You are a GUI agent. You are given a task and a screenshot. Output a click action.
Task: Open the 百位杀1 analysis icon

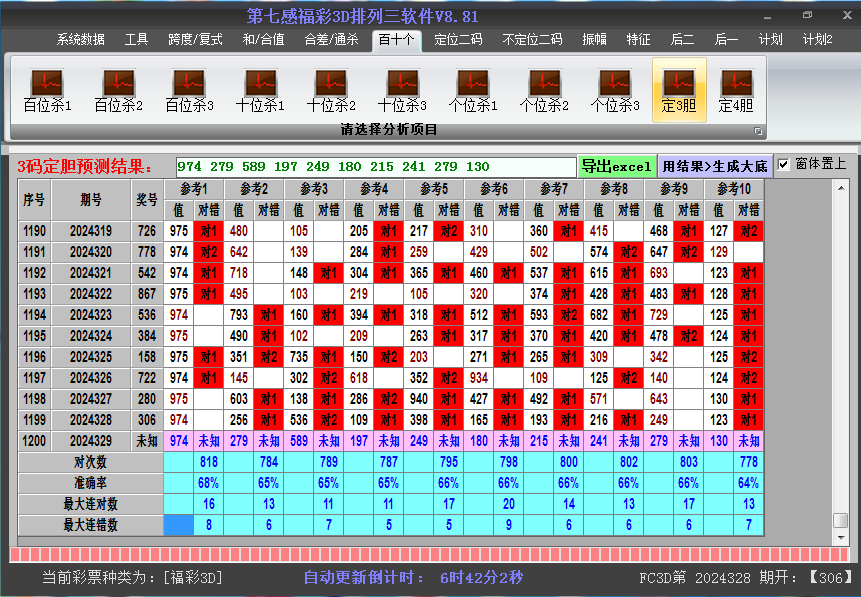click(47, 91)
